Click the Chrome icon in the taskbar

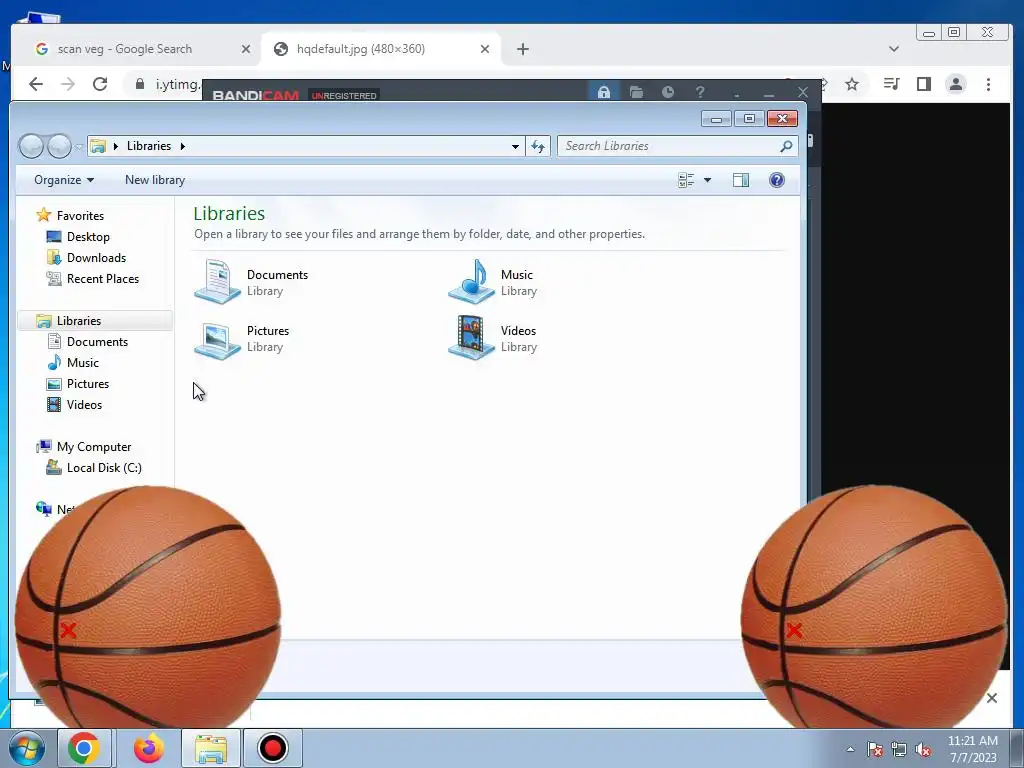[84, 748]
